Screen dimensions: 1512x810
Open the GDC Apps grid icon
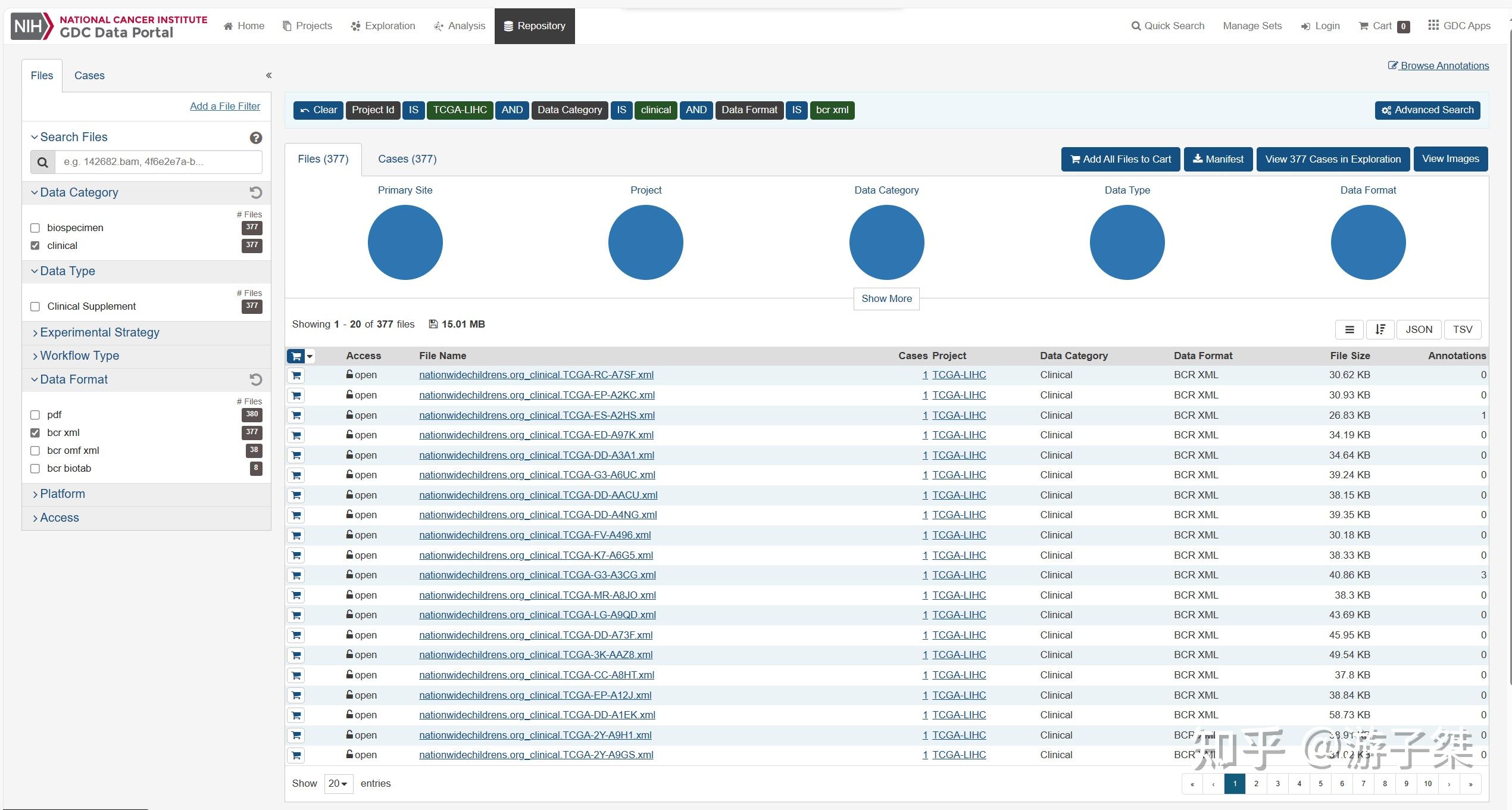pyautogui.click(x=1433, y=26)
